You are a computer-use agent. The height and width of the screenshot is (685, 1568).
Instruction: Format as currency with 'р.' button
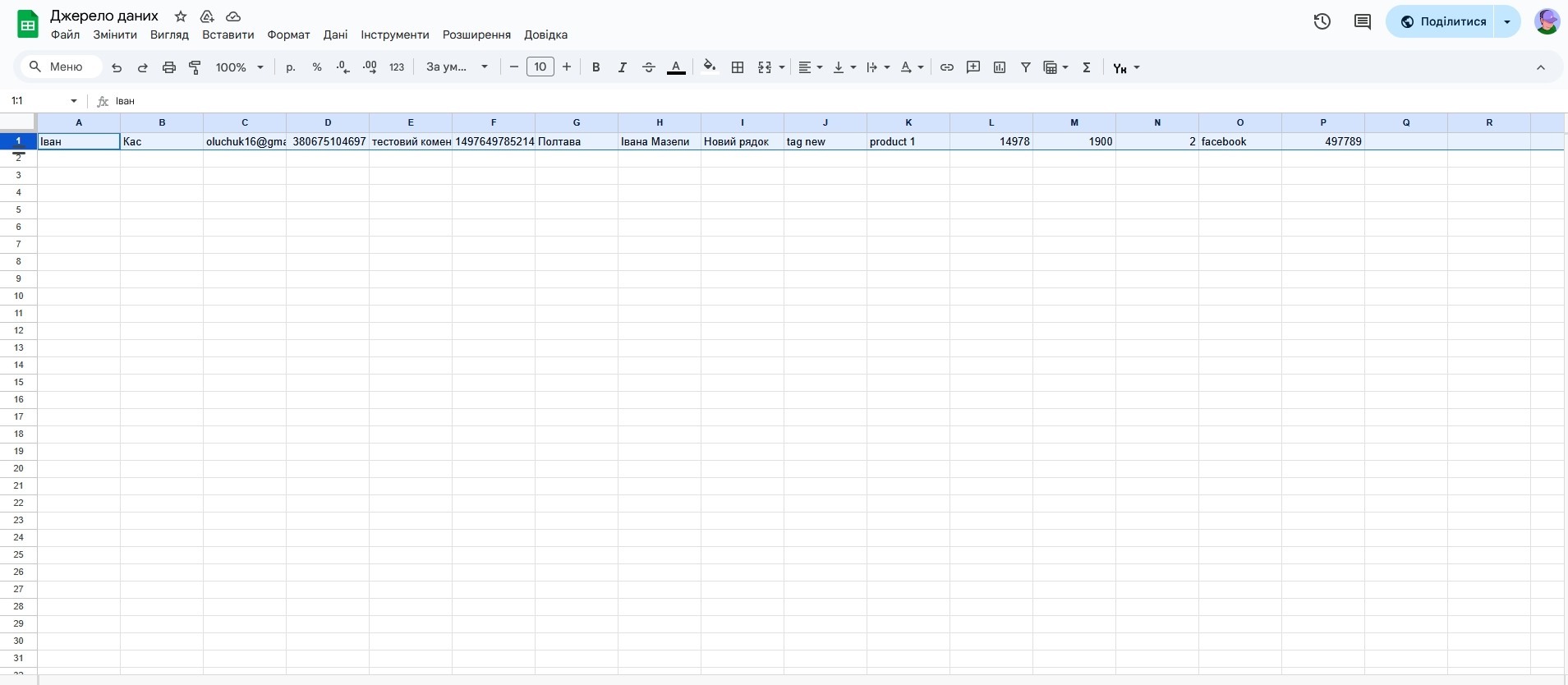[x=291, y=67]
